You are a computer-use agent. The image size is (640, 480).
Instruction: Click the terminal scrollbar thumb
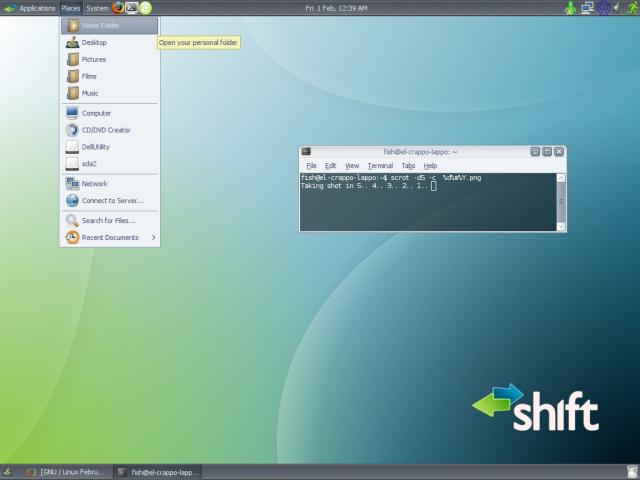coord(561,201)
